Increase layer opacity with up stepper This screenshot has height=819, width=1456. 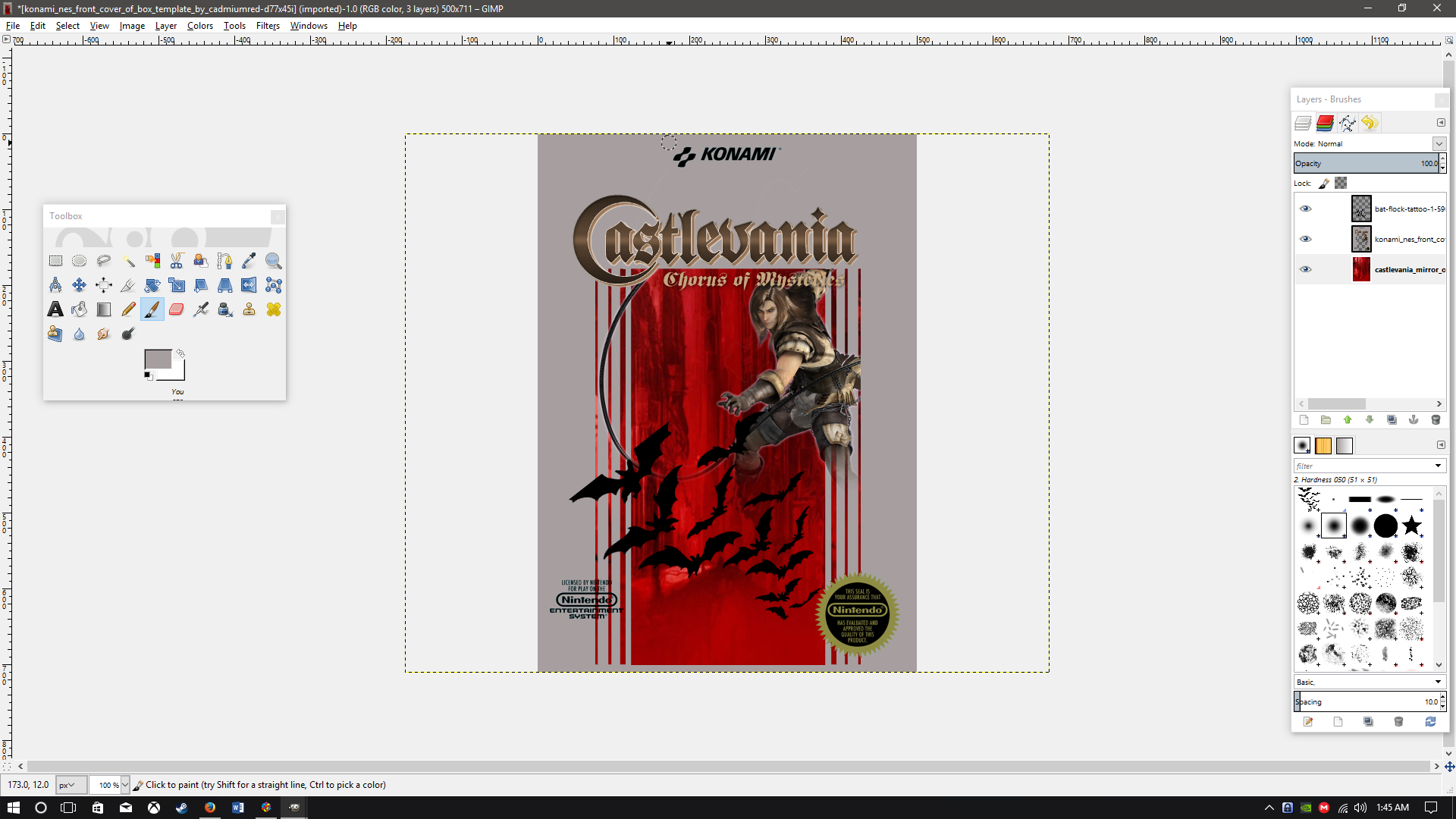[x=1442, y=158]
